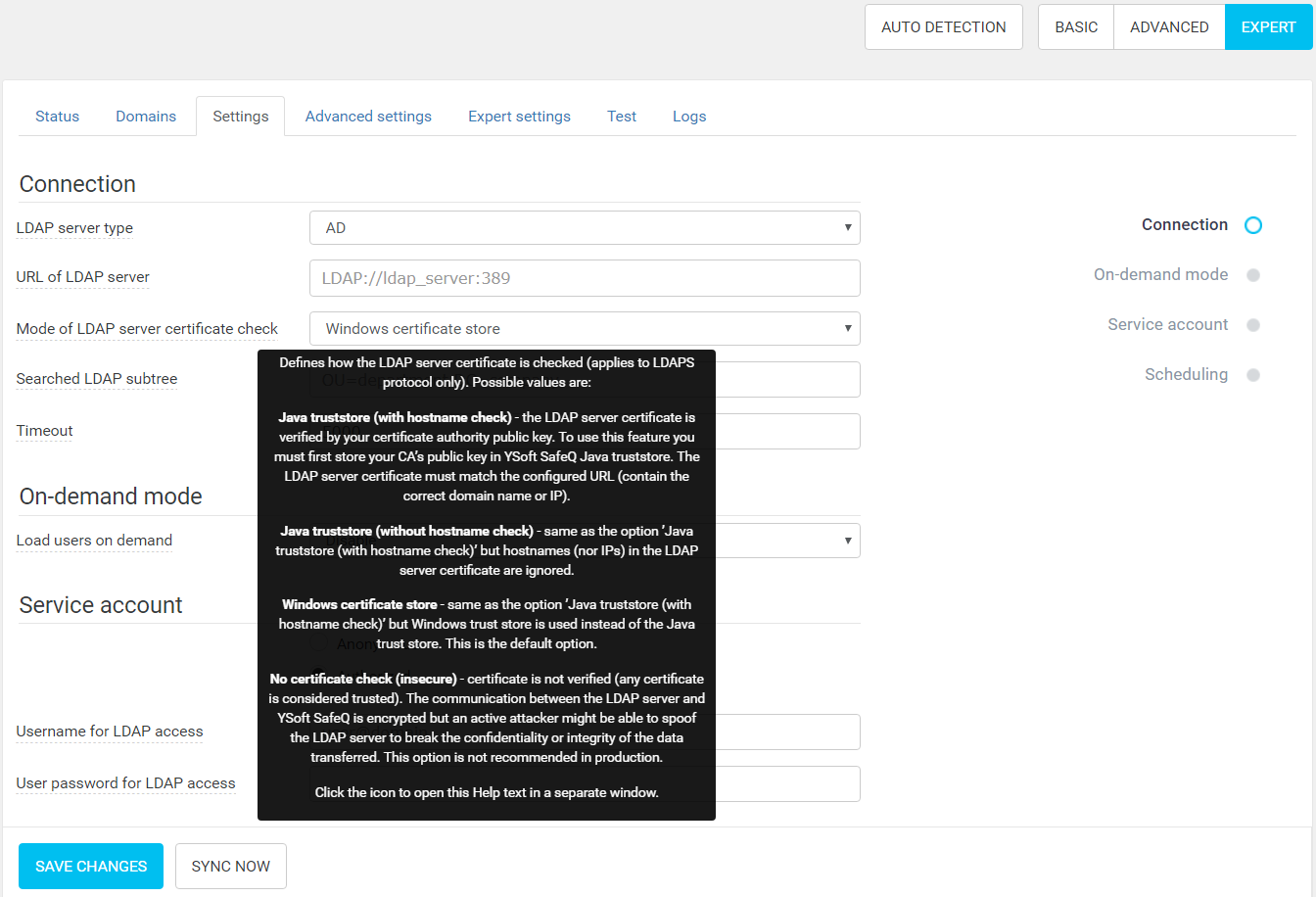Click the Scheduling navigation dot

(x=1252, y=375)
